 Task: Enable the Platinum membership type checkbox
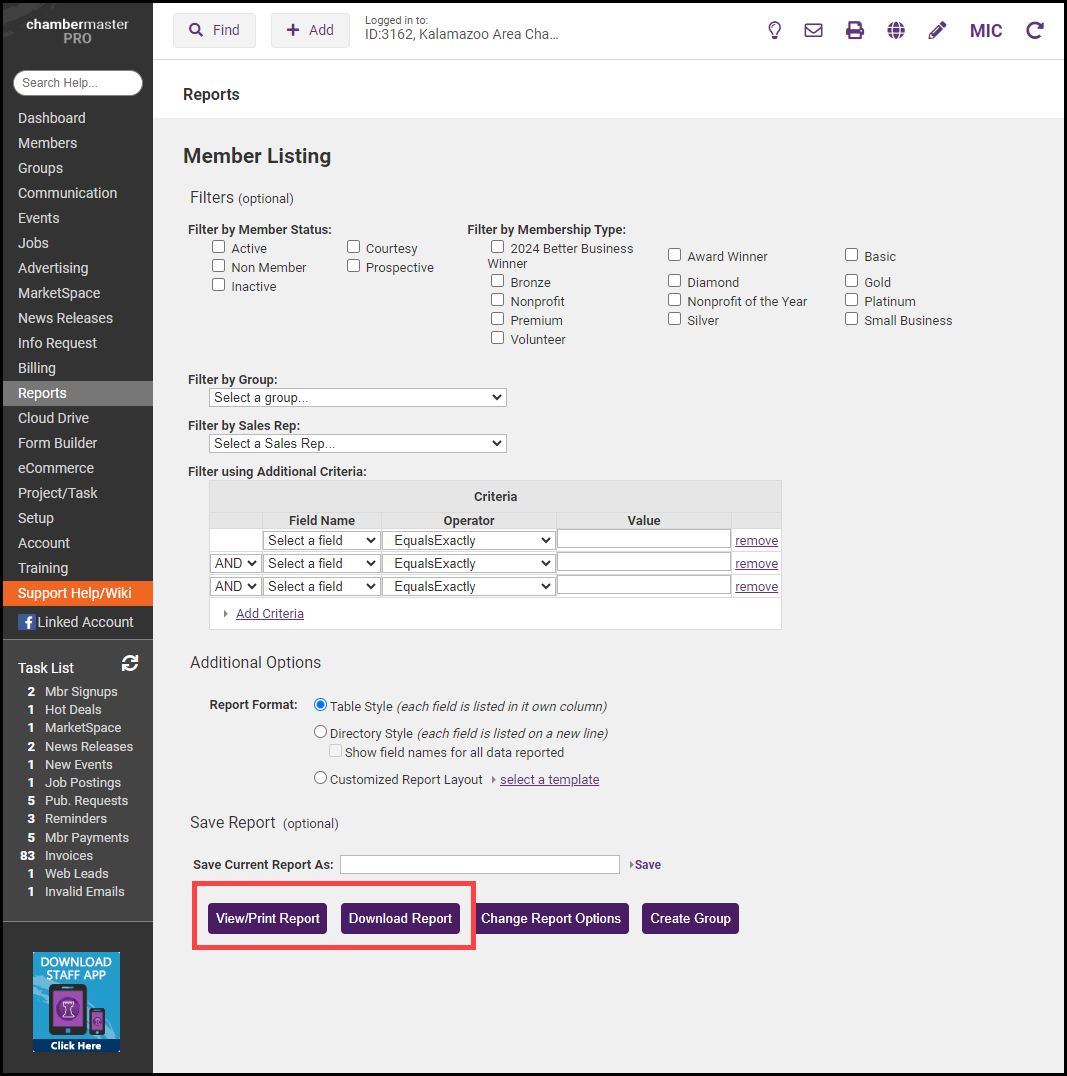tap(852, 300)
